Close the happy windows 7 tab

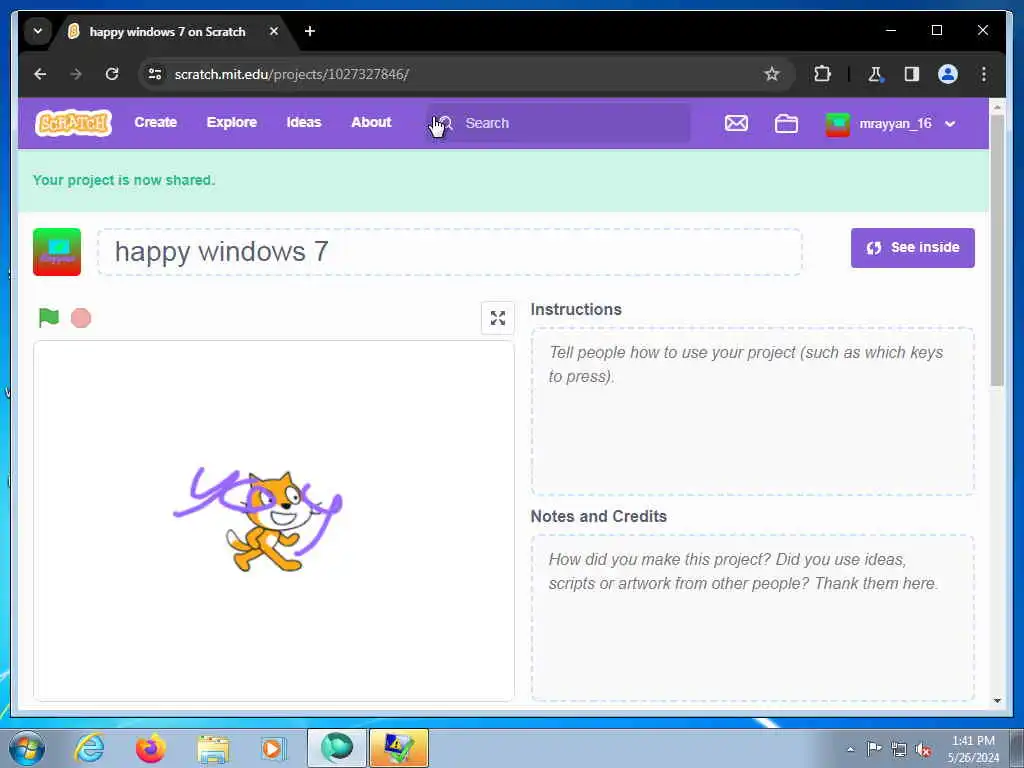(274, 31)
